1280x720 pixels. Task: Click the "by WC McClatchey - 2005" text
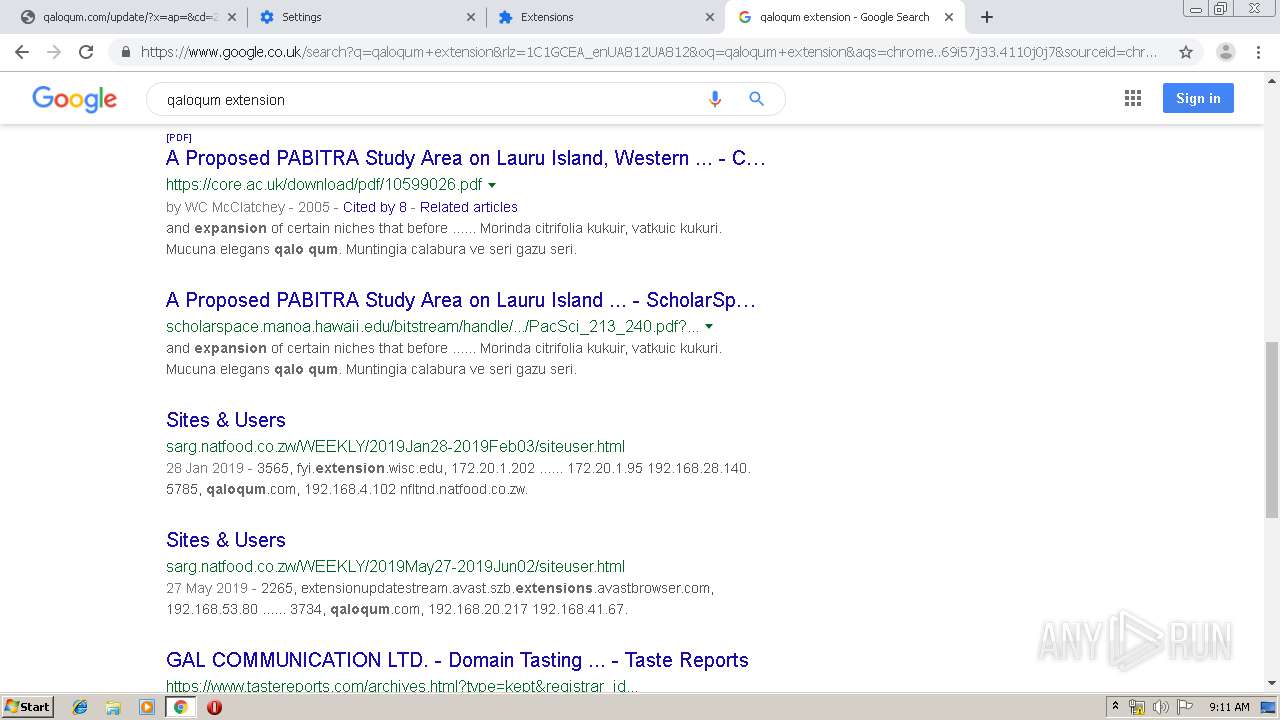[x=248, y=207]
